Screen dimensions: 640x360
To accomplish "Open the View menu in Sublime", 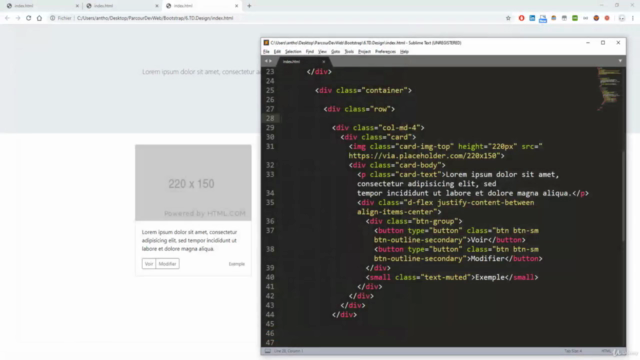I will click(x=322, y=52).
